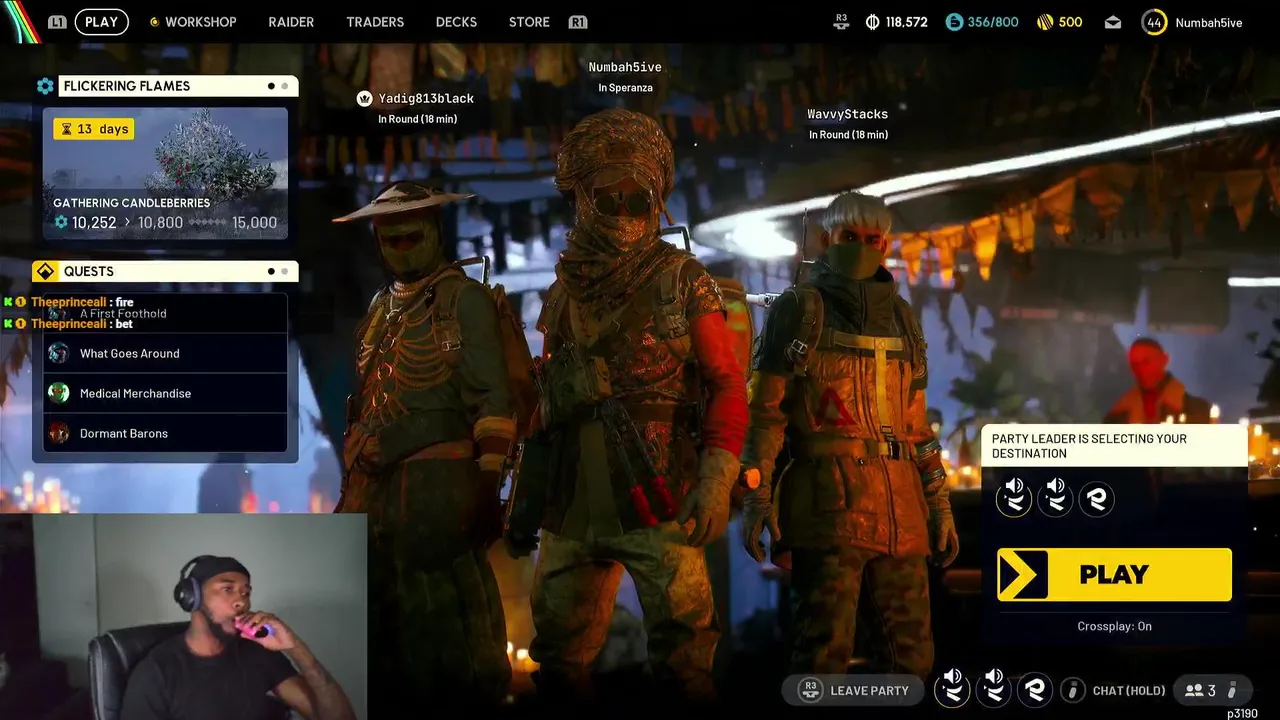The width and height of the screenshot is (1280, 720).
Task: Click the blue currency icon beside 356/800
Action: pyautogui.click(x=954, y=22)
